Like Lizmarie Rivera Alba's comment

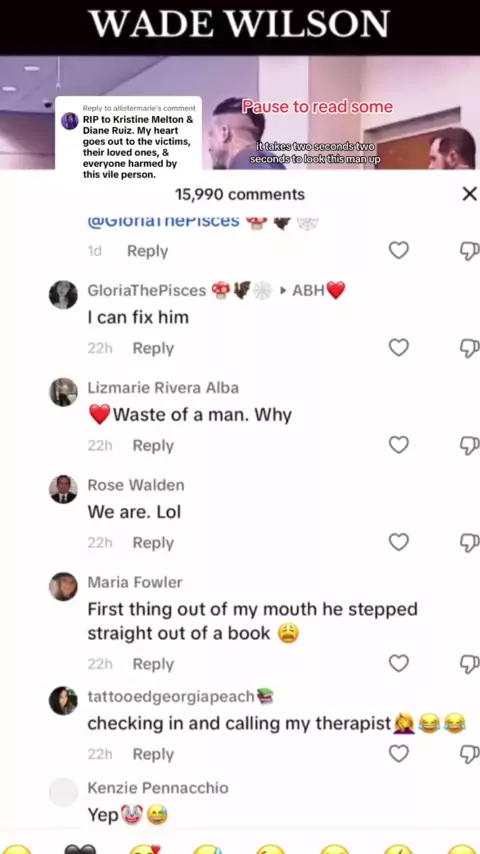399,445
